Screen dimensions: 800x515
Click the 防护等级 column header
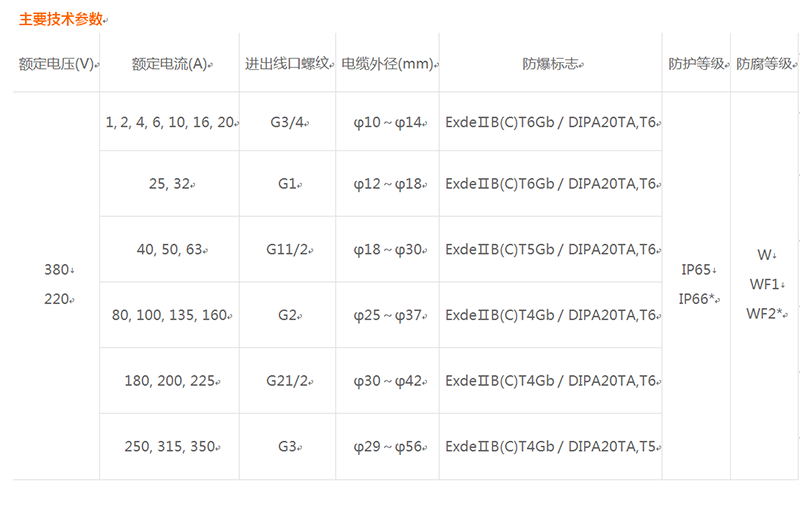[x=696, y=64]
